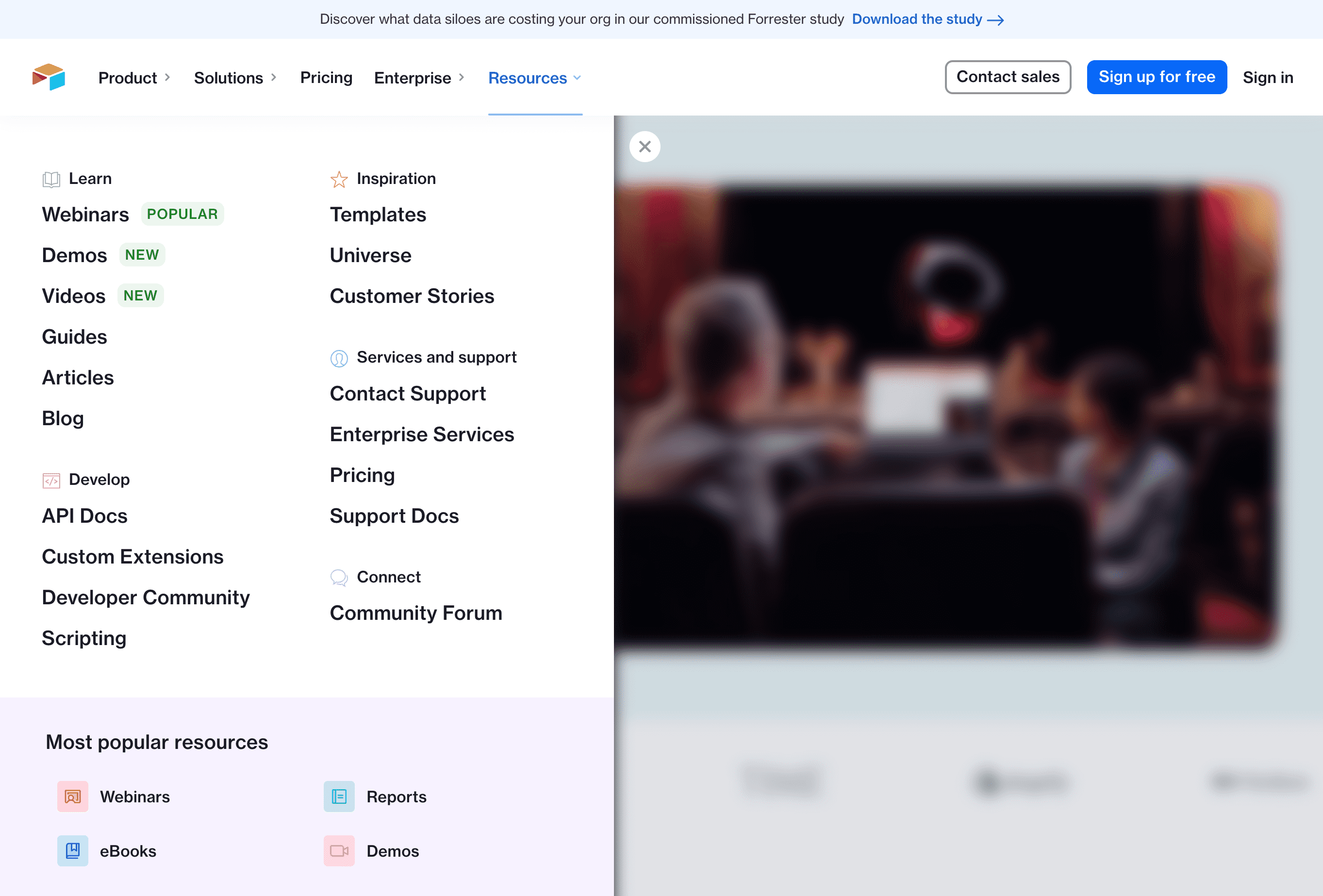The height and width of the screenshot is (896, 1323).
Task: Click the Reports icon in popular resources
Action: (339, 796)
